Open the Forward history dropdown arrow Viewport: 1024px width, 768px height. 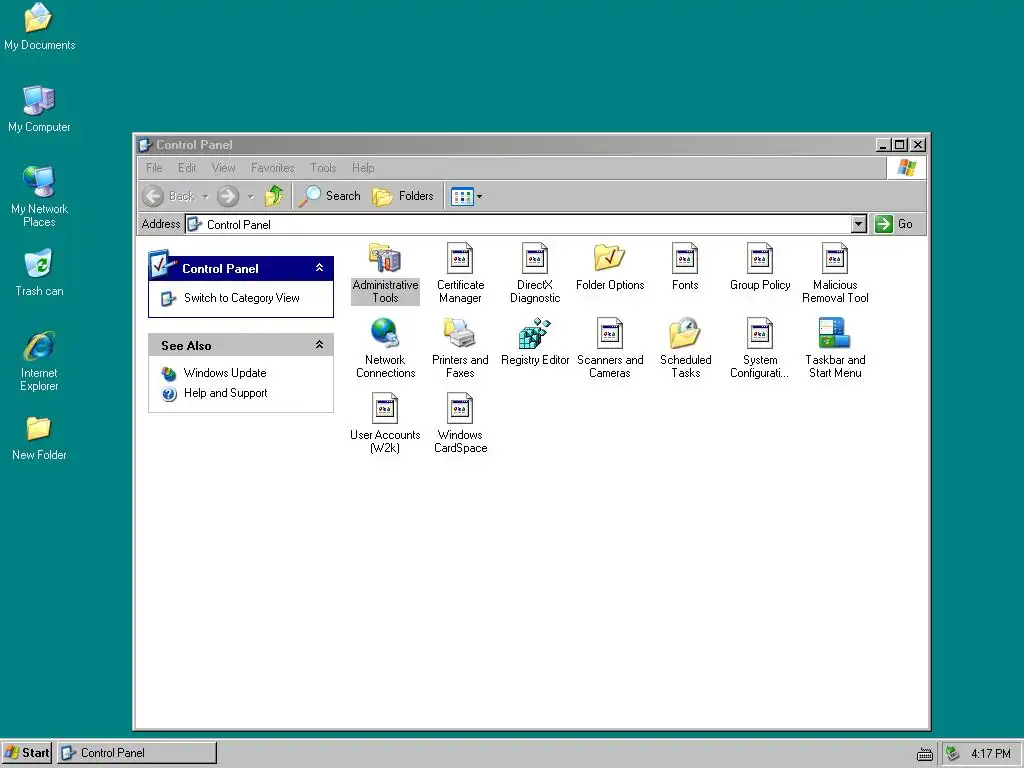tap(251, 196)
